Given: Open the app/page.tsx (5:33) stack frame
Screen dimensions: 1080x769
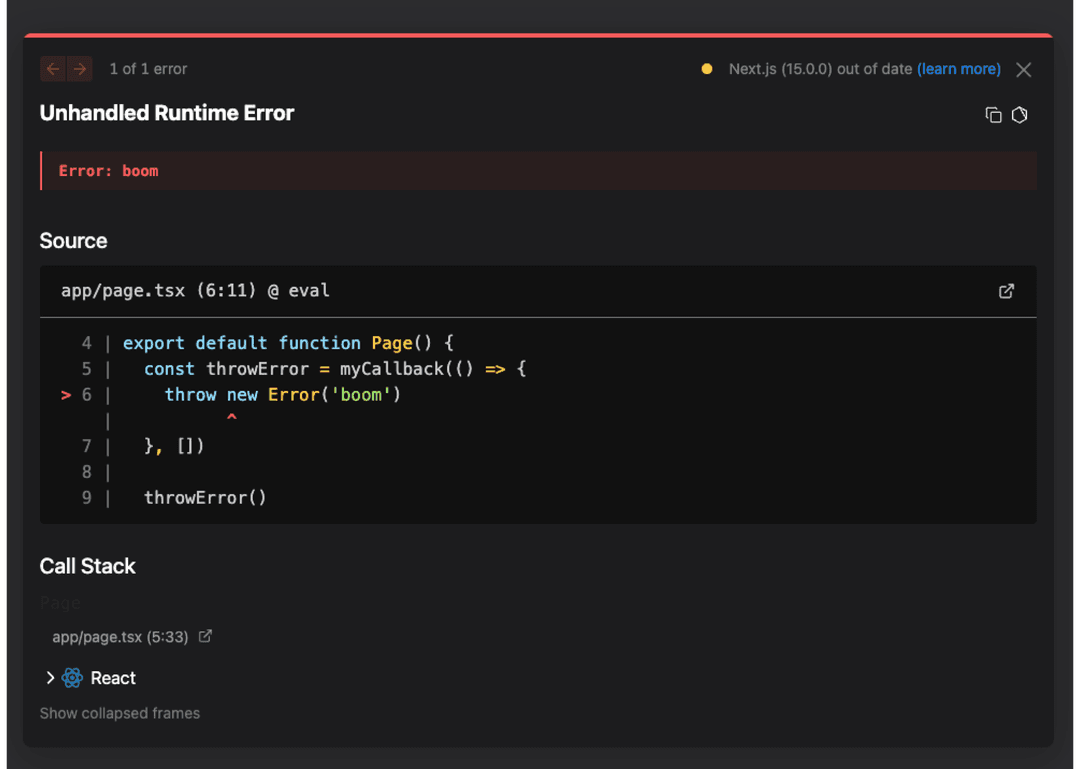Looking at the screenshot, I should click(120, 636).
